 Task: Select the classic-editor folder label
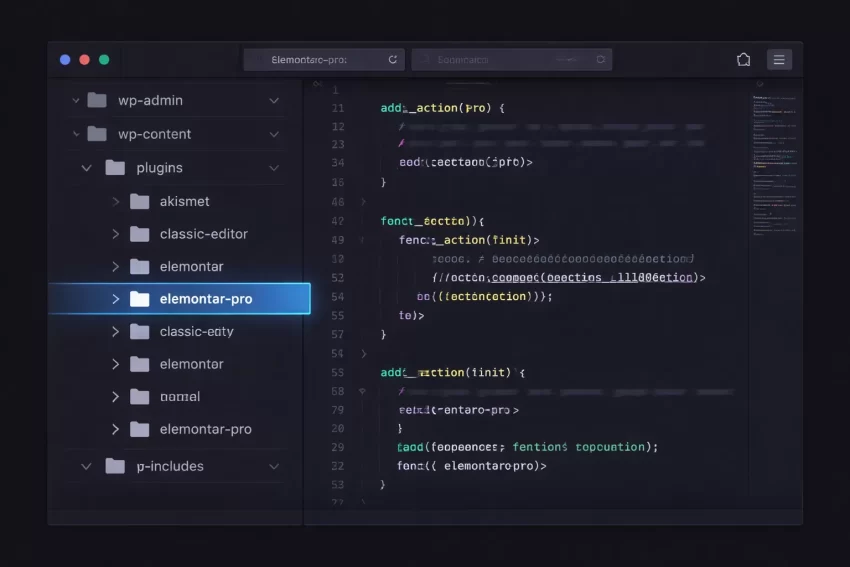(203, 234)
